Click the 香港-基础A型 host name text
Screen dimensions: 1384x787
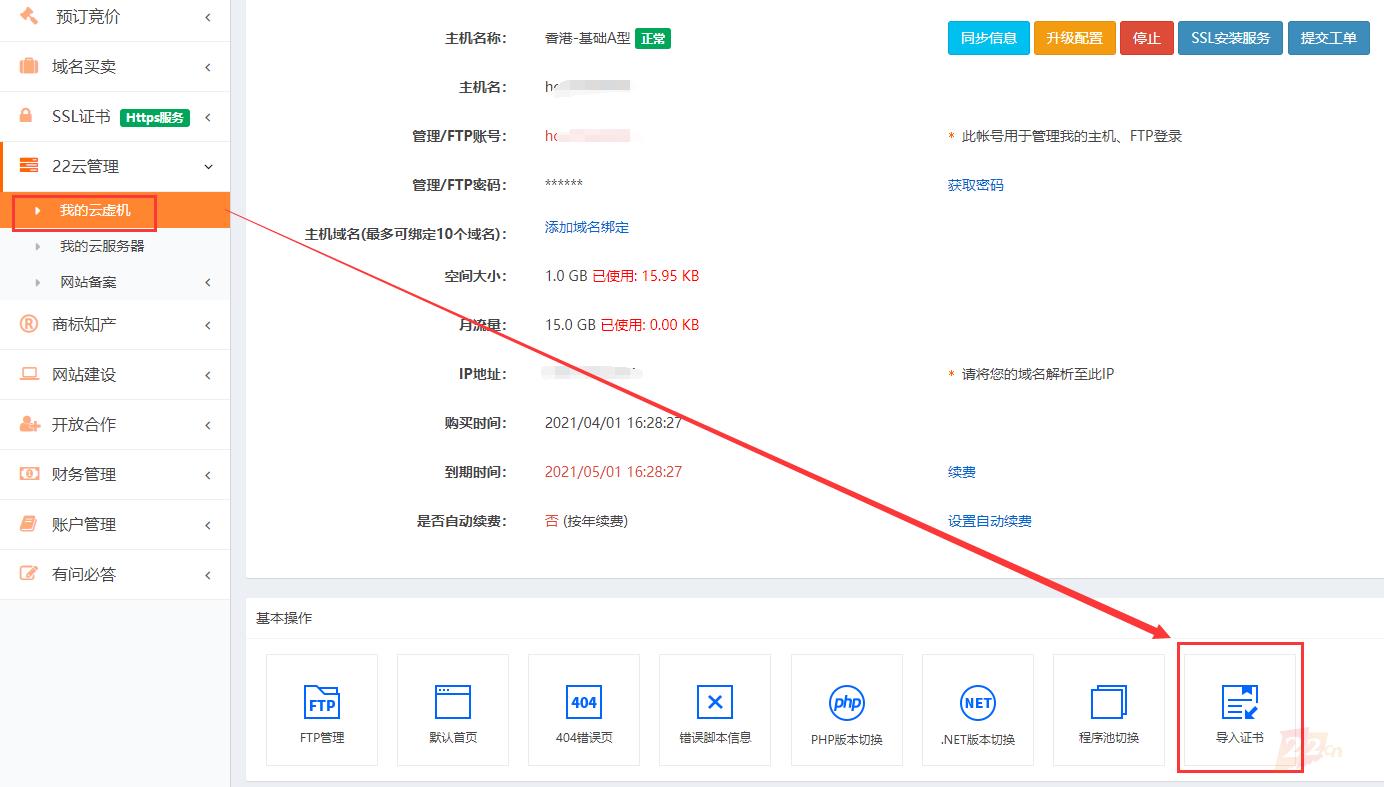click(588, 39)
